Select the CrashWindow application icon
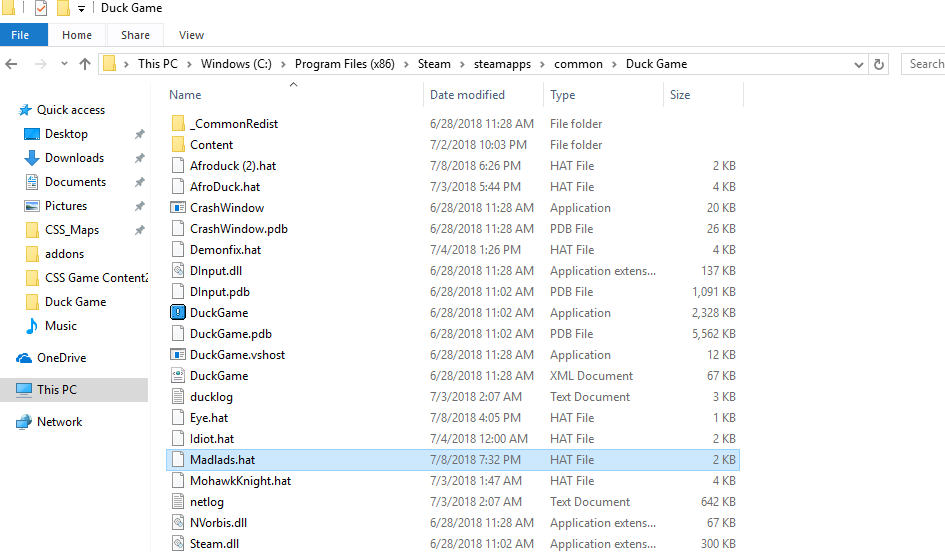Image resolution: width=945 pixels, height=552 pixels. pos(178,208)
